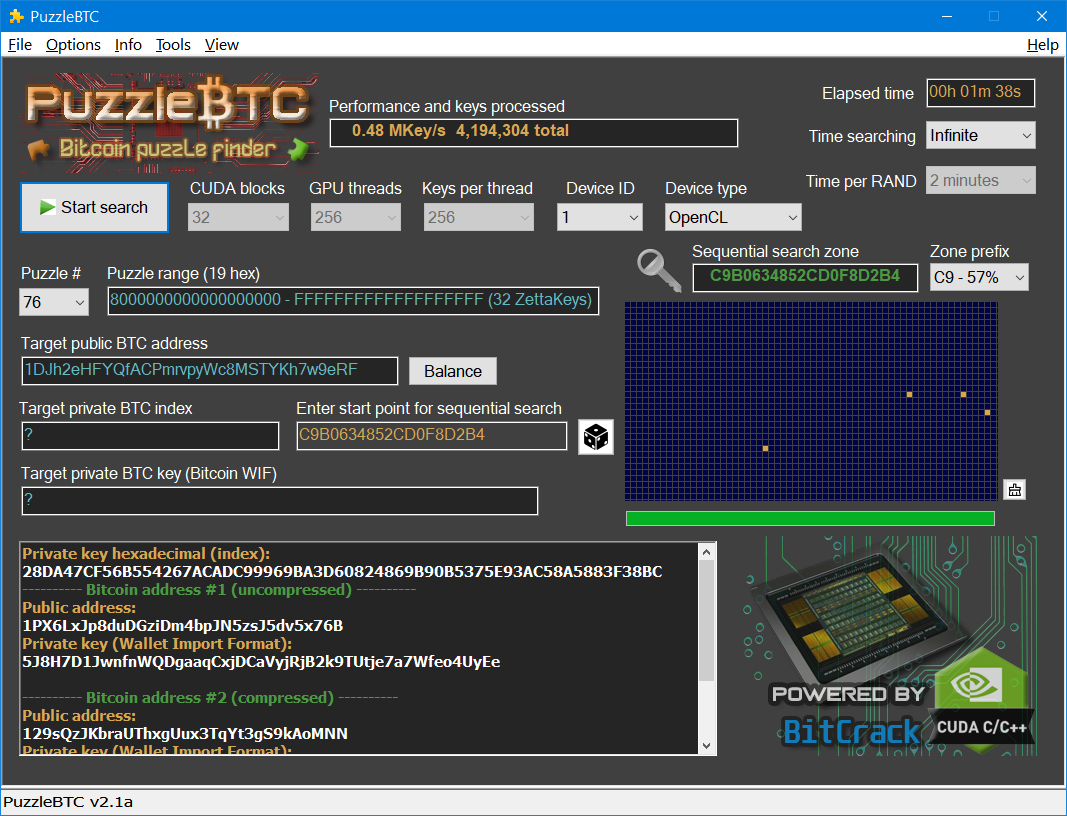Click the dice random start point icon
The image size is (1067, 816).
pyautogui.click(x=595, y=436)
